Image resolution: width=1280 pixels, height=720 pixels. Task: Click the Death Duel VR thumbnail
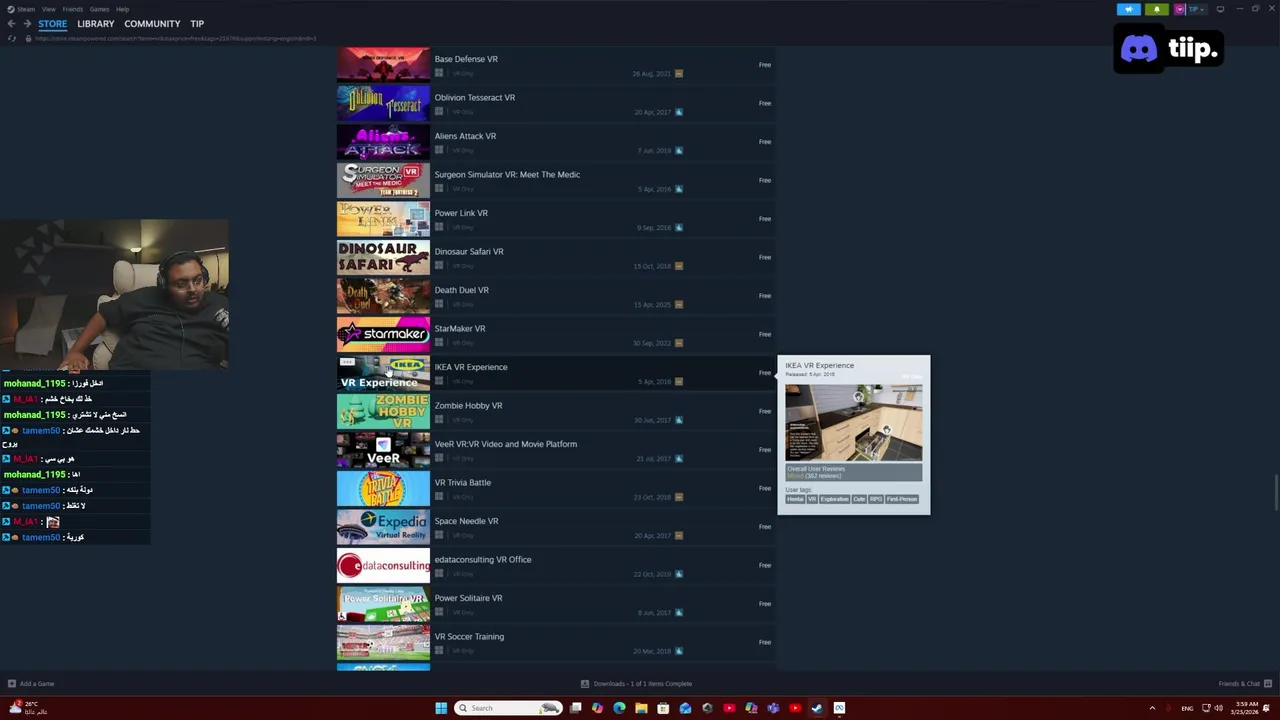tap(383, 296)
